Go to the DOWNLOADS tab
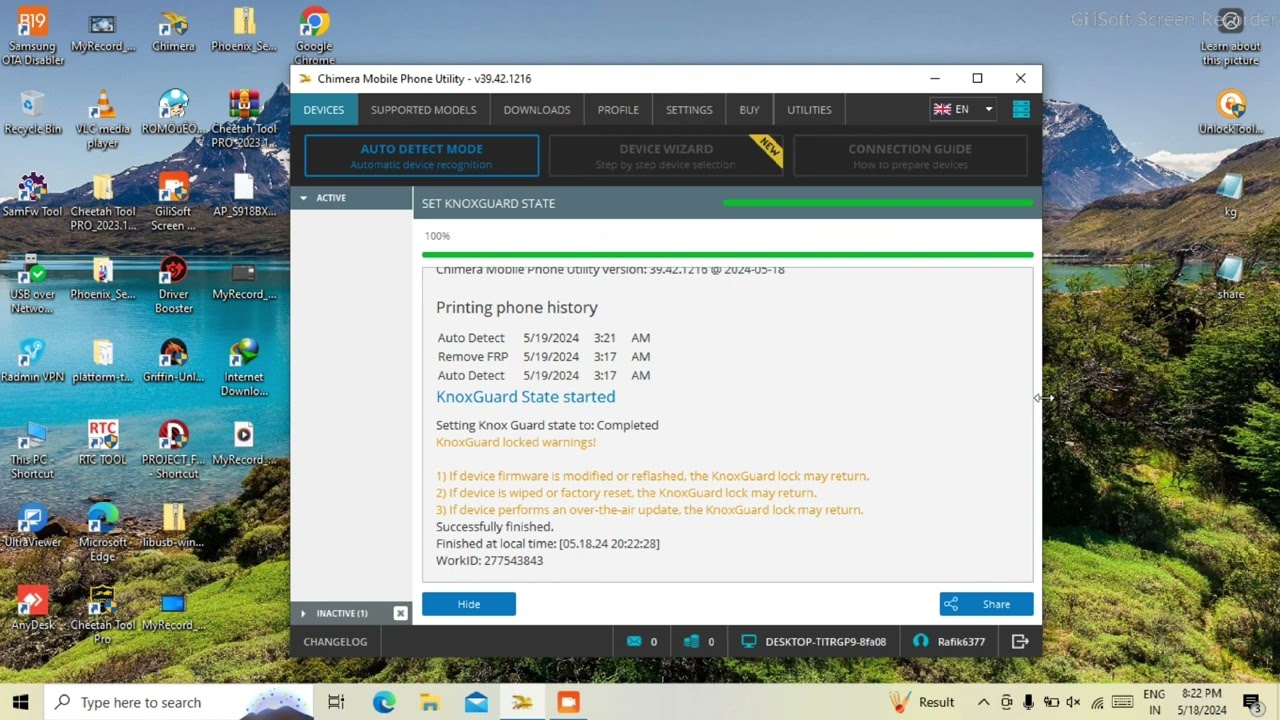The image size is (1280, 720). 537,109
